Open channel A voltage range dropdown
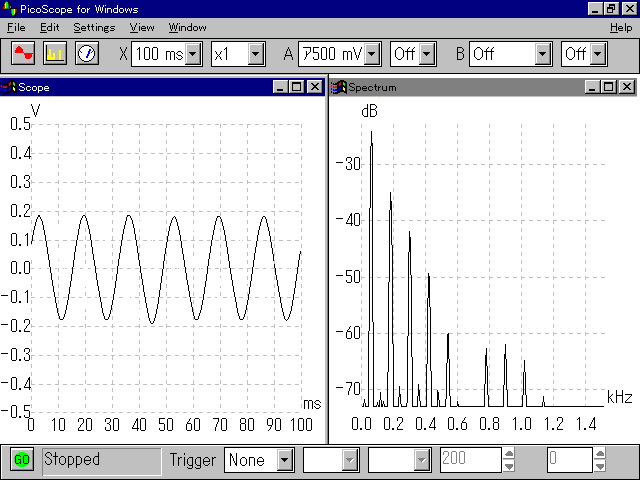Image resolution: width=640 pixels, height=480 pixels. click(x=372, y=53)
